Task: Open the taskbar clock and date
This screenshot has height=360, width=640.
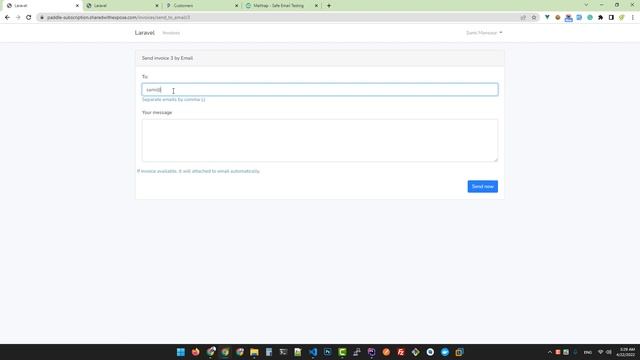Action: (x=626, y=352)
